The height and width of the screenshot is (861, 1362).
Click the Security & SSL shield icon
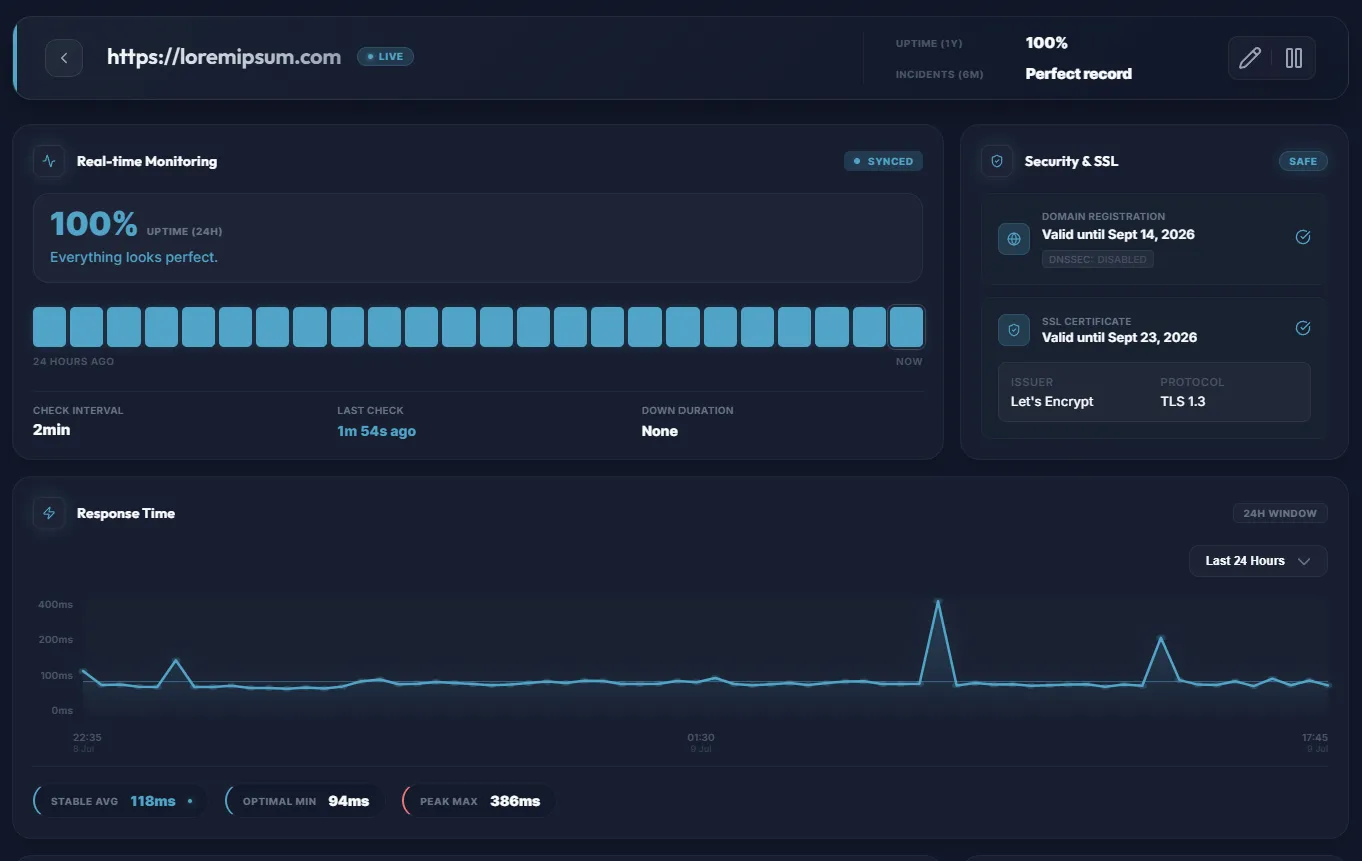(997, 161)
